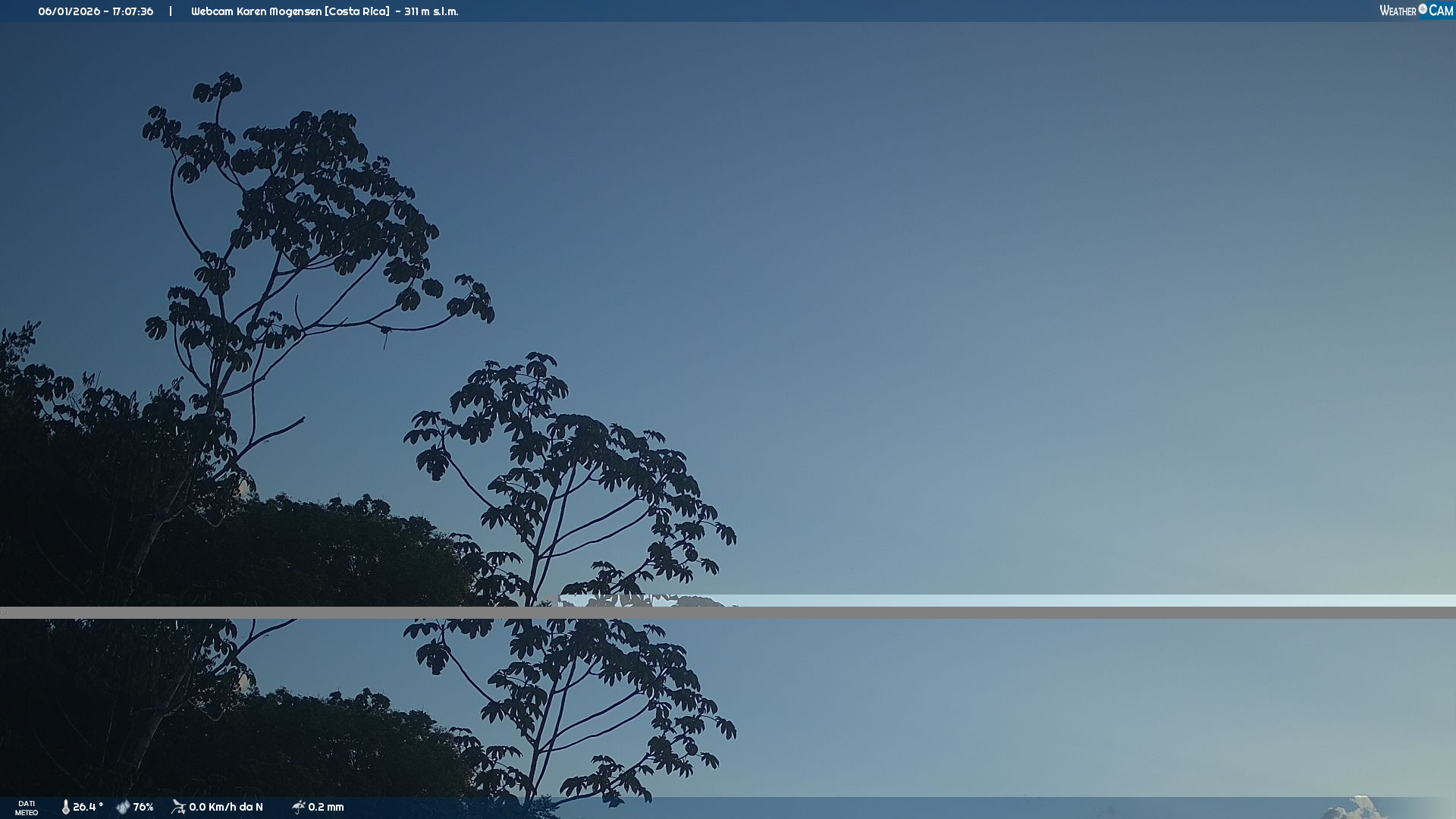Click the humidity water drops icon
Screen dimensions: 1456x819
[x=123, y=807]
